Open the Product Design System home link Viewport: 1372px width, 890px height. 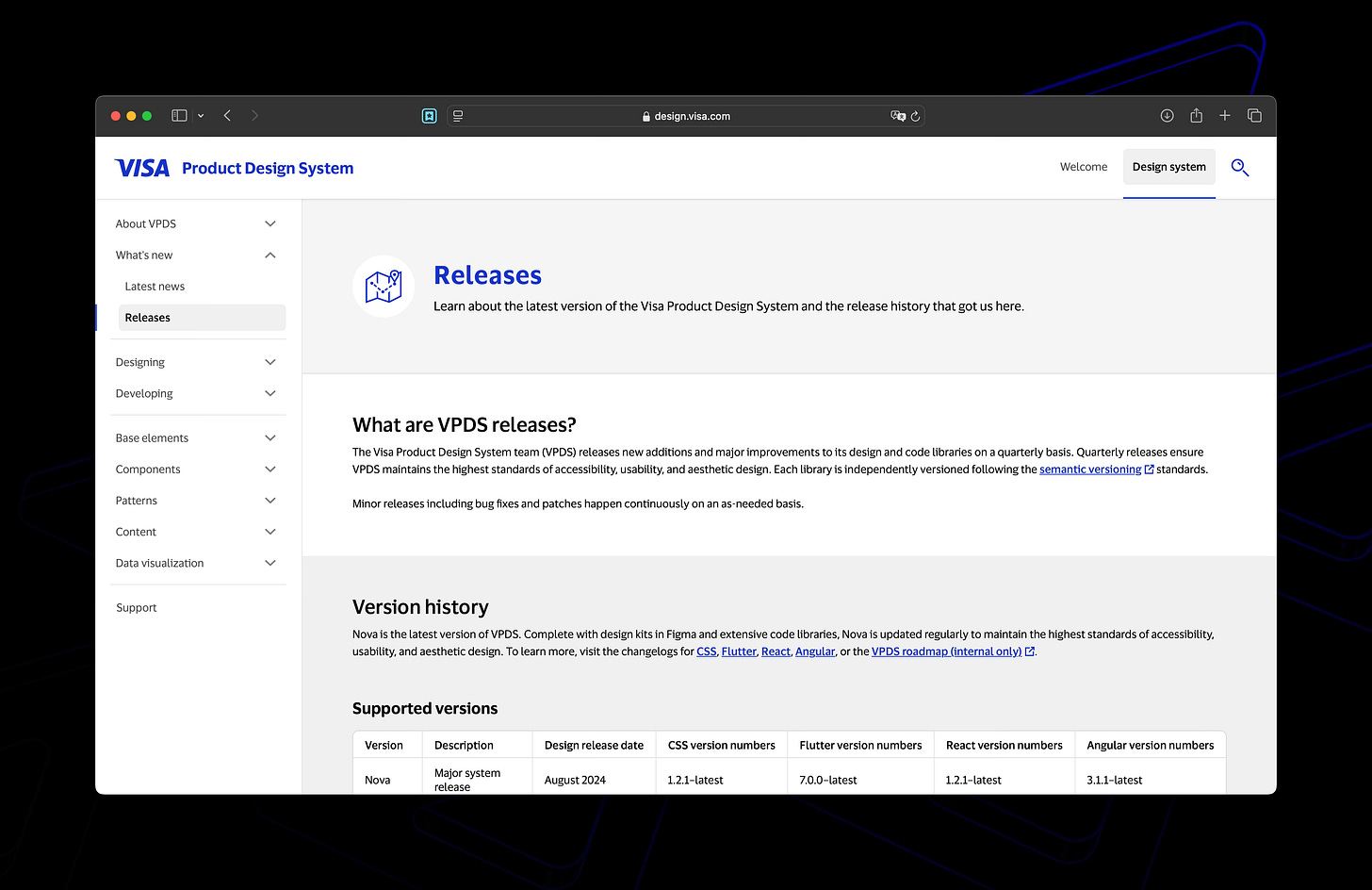(x=268, y=168)
